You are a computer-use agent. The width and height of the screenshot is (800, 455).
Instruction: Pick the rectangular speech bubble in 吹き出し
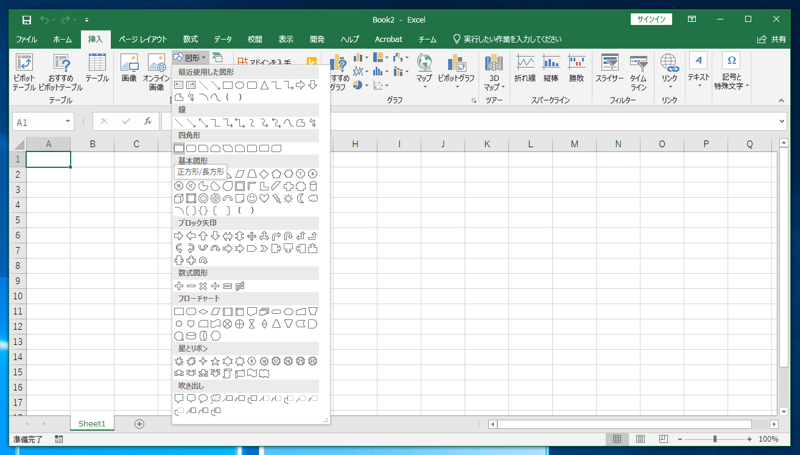tap(180, 399)
